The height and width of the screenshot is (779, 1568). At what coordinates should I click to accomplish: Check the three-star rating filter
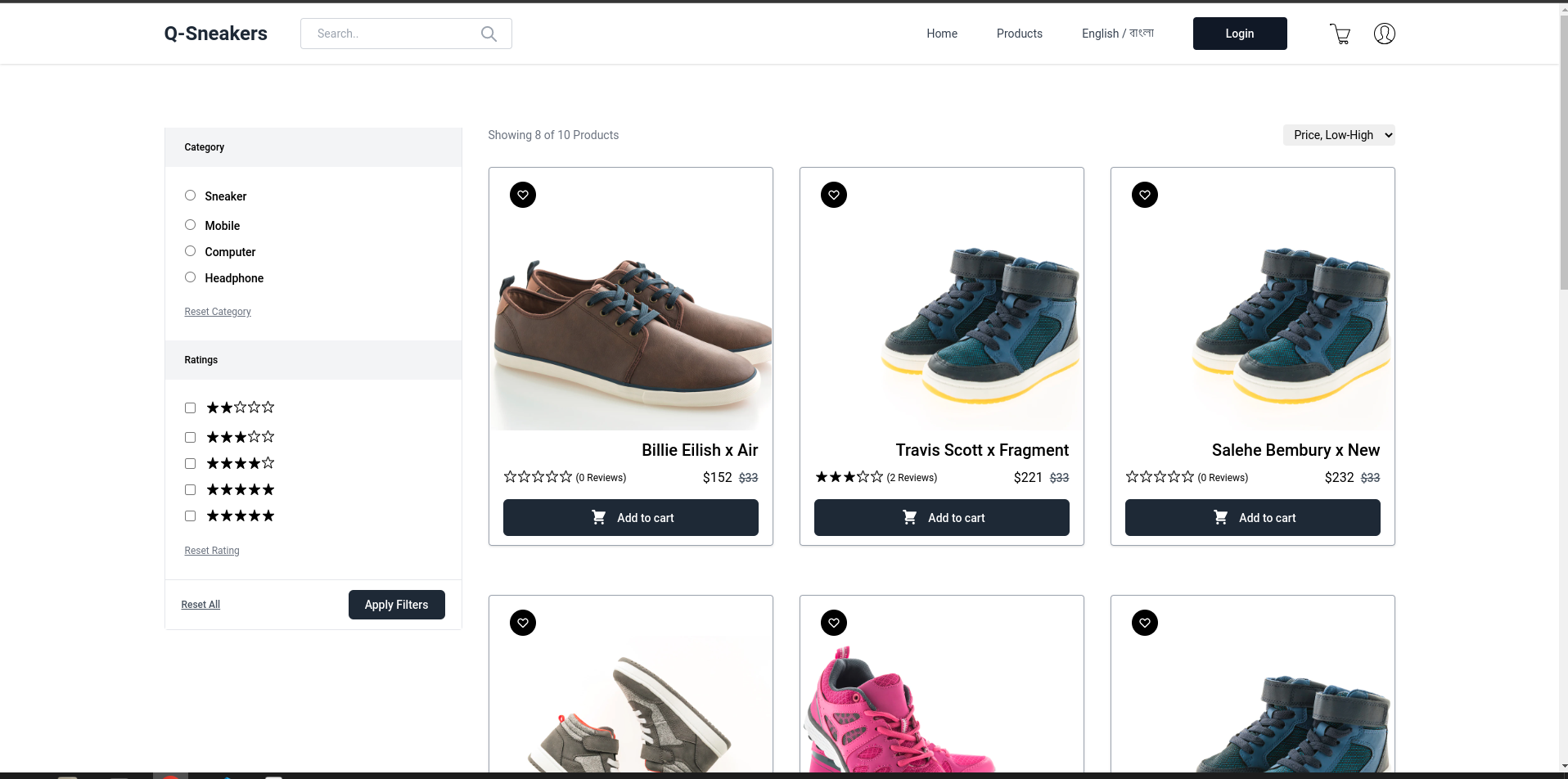190,437
